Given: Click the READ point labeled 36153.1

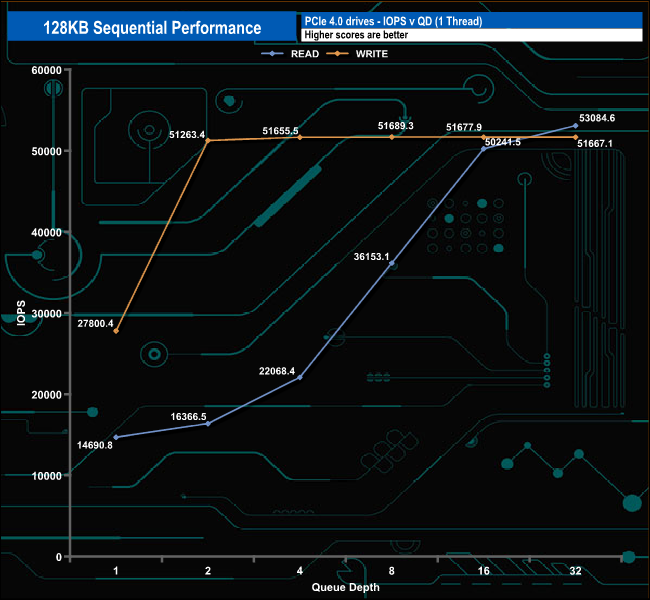Looking at the screenshot, I should 392,263.
